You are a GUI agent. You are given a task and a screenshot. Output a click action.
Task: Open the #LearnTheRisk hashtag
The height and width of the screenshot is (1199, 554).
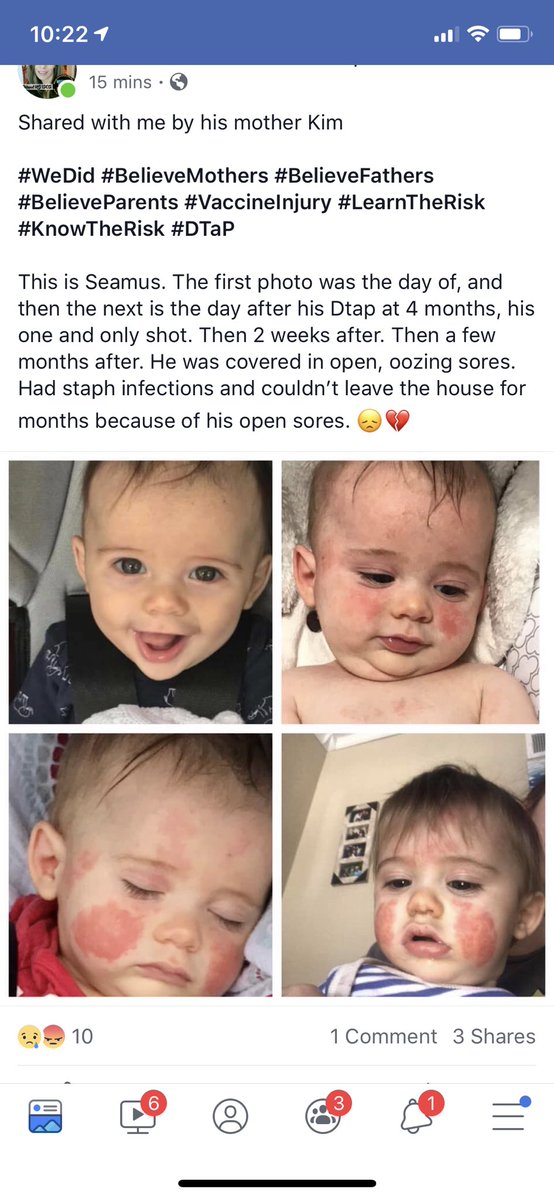click(x=411, y=203)
